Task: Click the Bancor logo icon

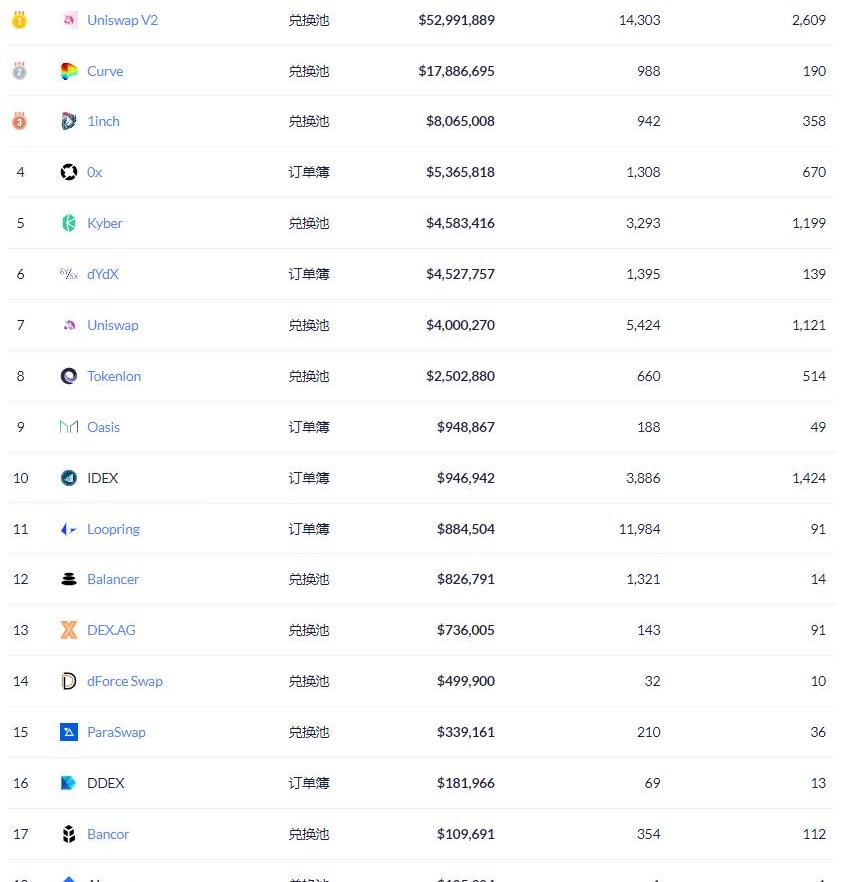Action: pos(69,834)
